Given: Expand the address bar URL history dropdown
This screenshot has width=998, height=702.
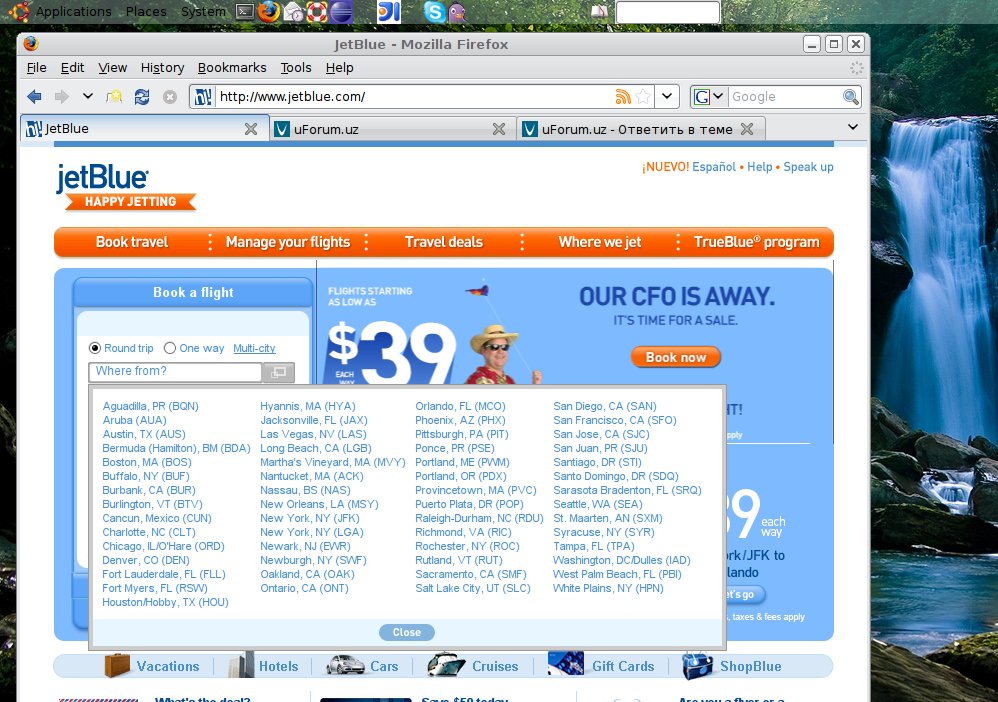Looking at the screenshot, I should 666,97.
